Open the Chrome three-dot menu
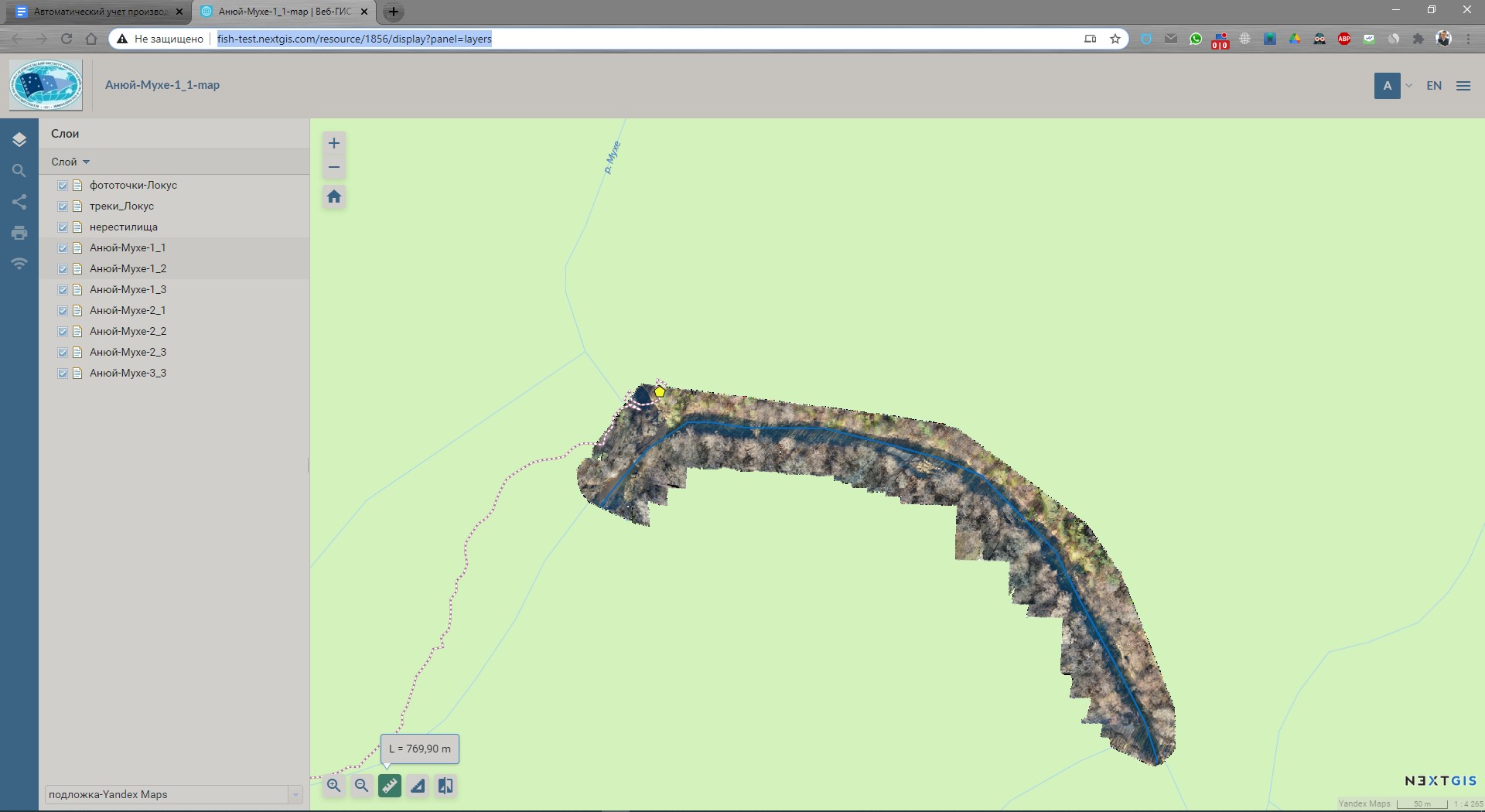1485x812 pixels. [x=1468, y=39]
